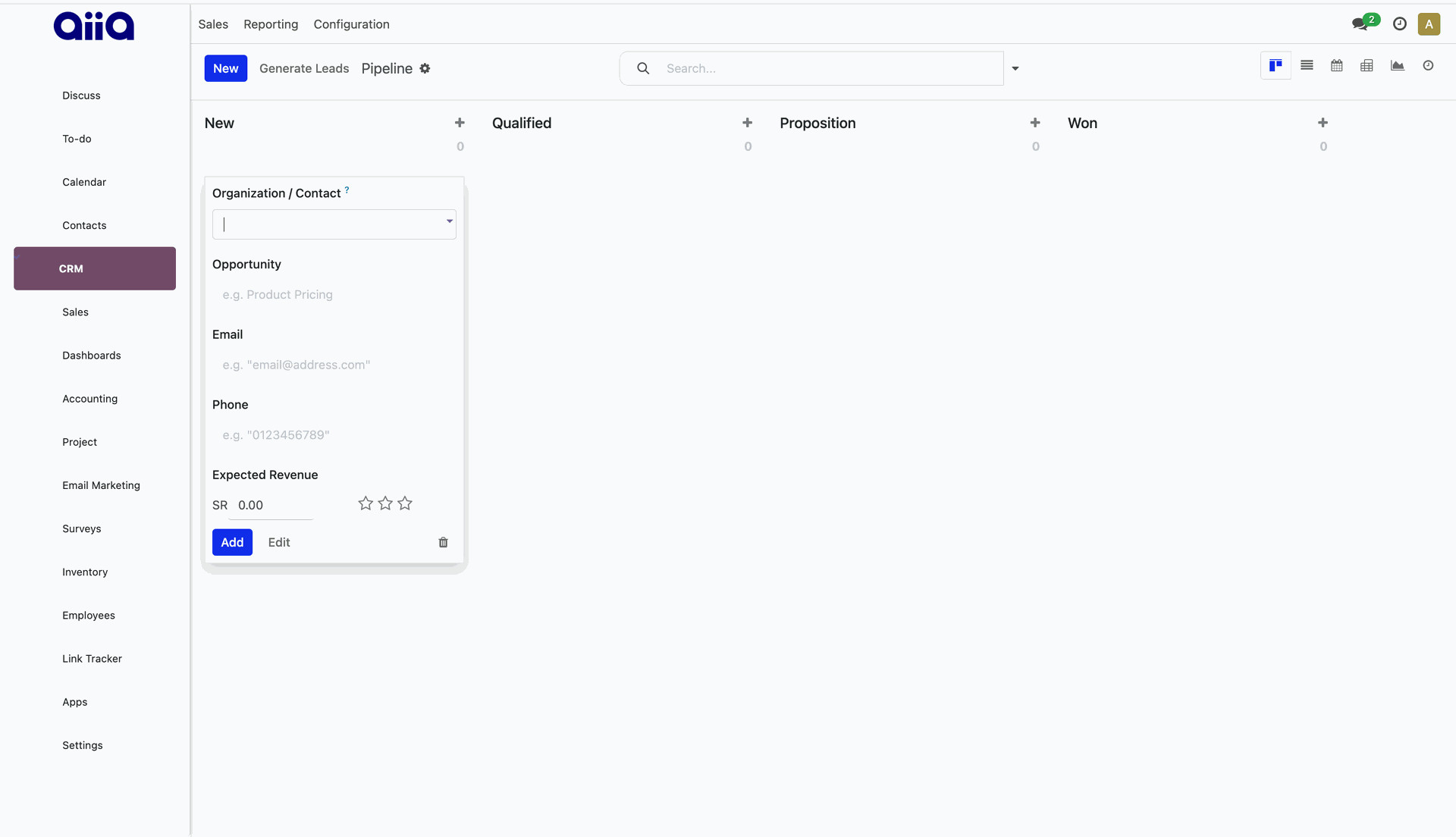Viewport: 1456px width, 837px height.
Task: Add card to Qualified column
Action: point(747,123)
